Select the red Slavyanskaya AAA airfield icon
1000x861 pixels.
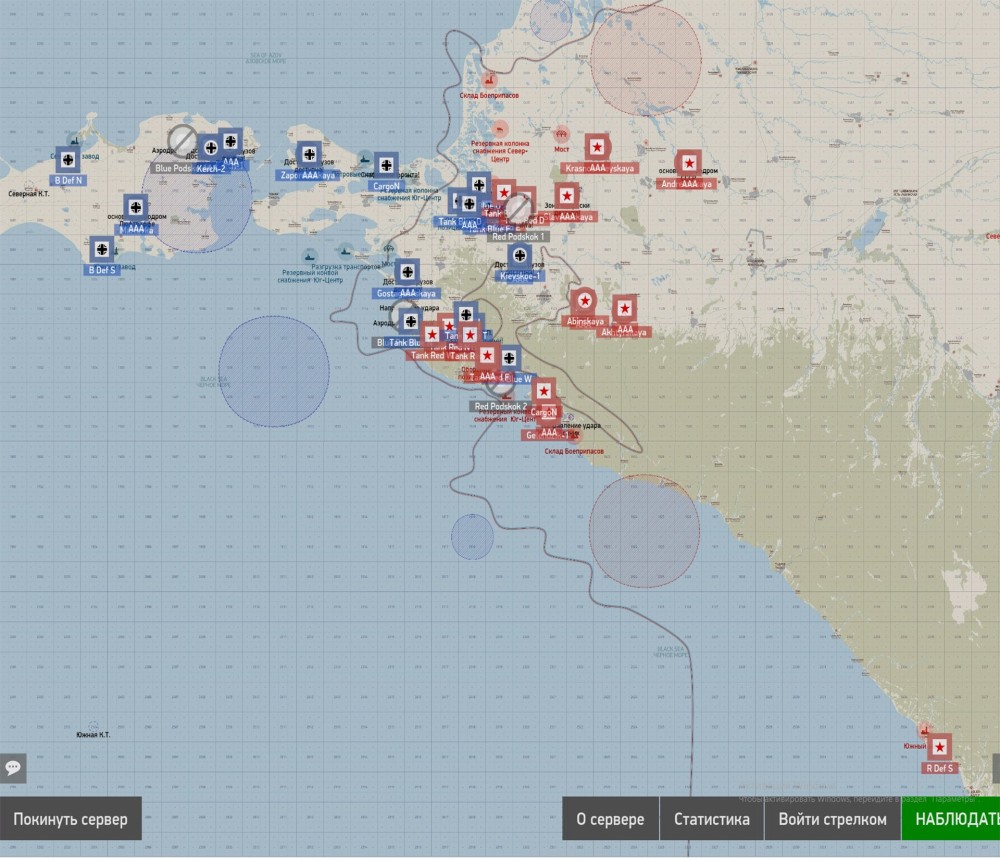pos(566,196)
